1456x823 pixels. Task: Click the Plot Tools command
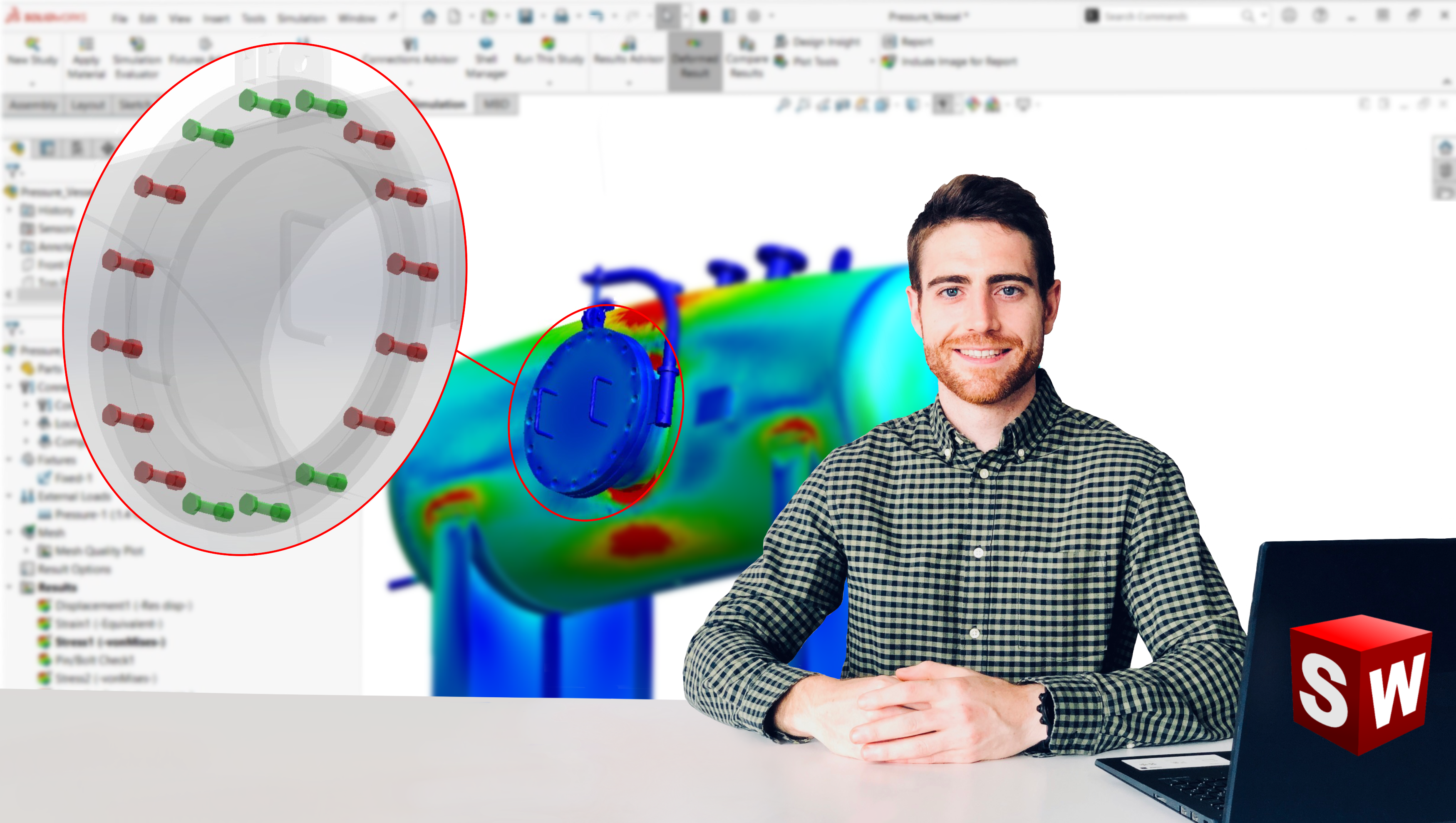click(x=806, y=61)
